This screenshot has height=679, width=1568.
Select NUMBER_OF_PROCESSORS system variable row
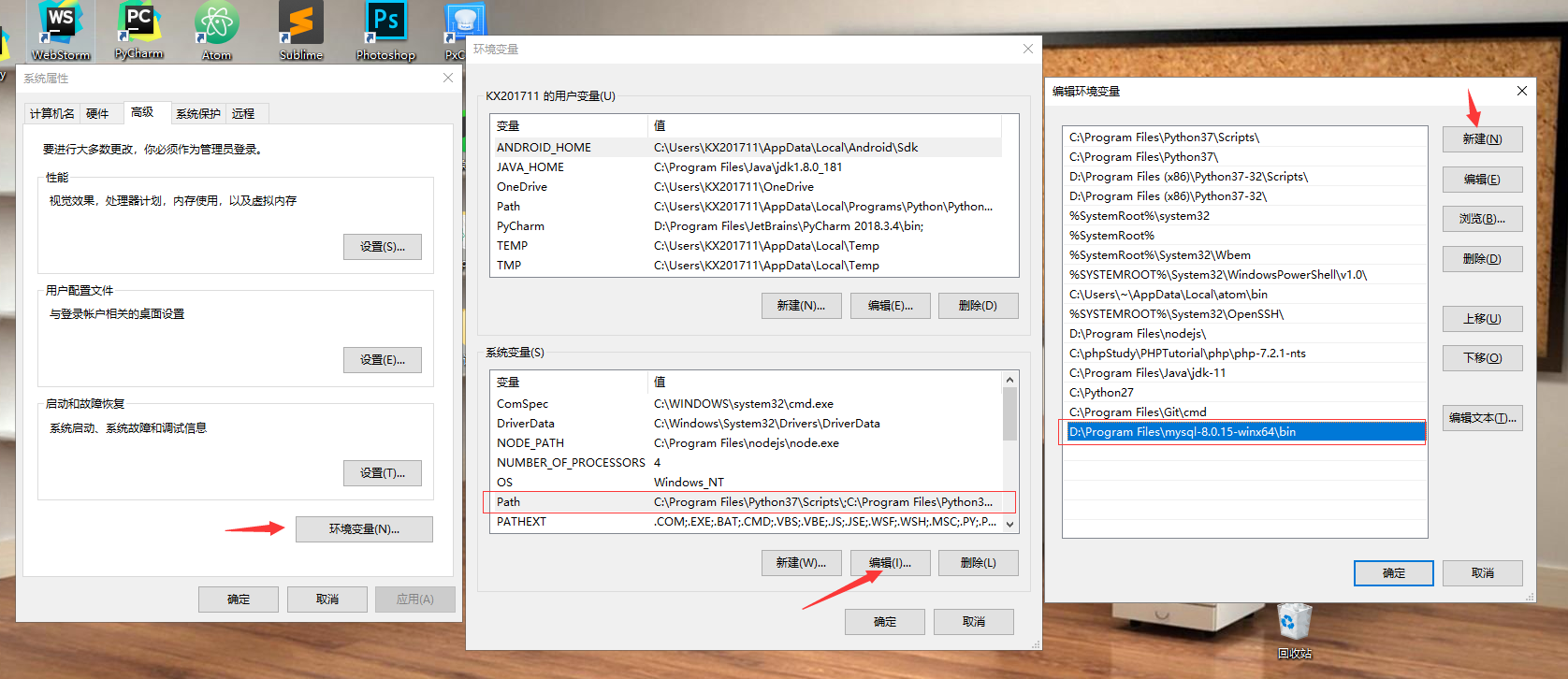pos(746,463)
